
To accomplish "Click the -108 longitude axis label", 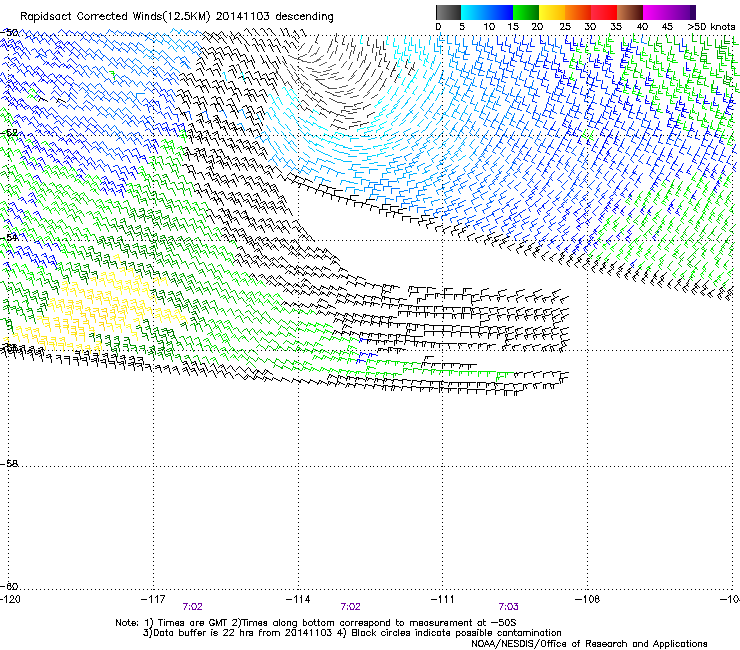I will pyautogui.click(x=588, y=599).
